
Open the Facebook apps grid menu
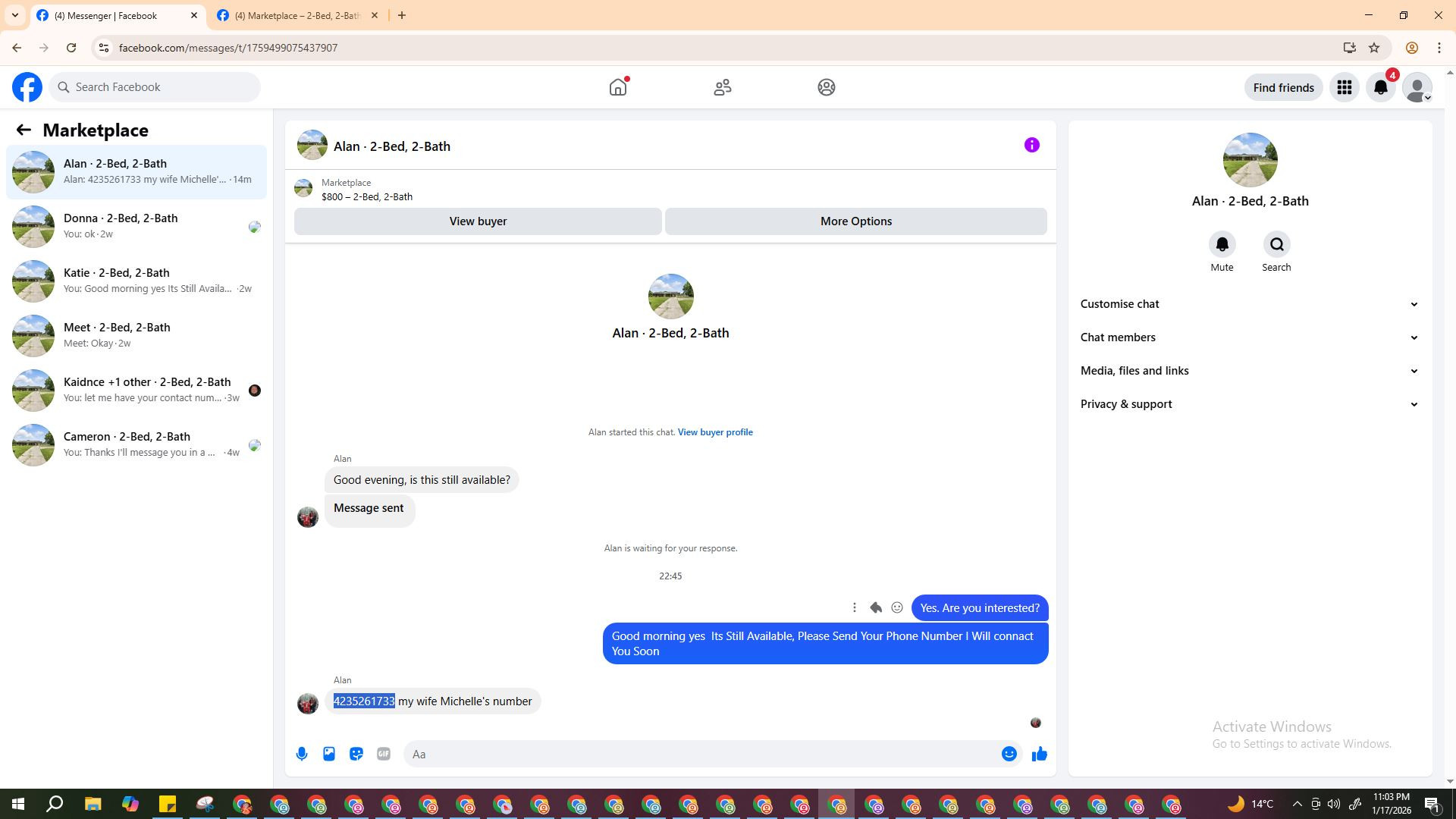pos(1345,87)
